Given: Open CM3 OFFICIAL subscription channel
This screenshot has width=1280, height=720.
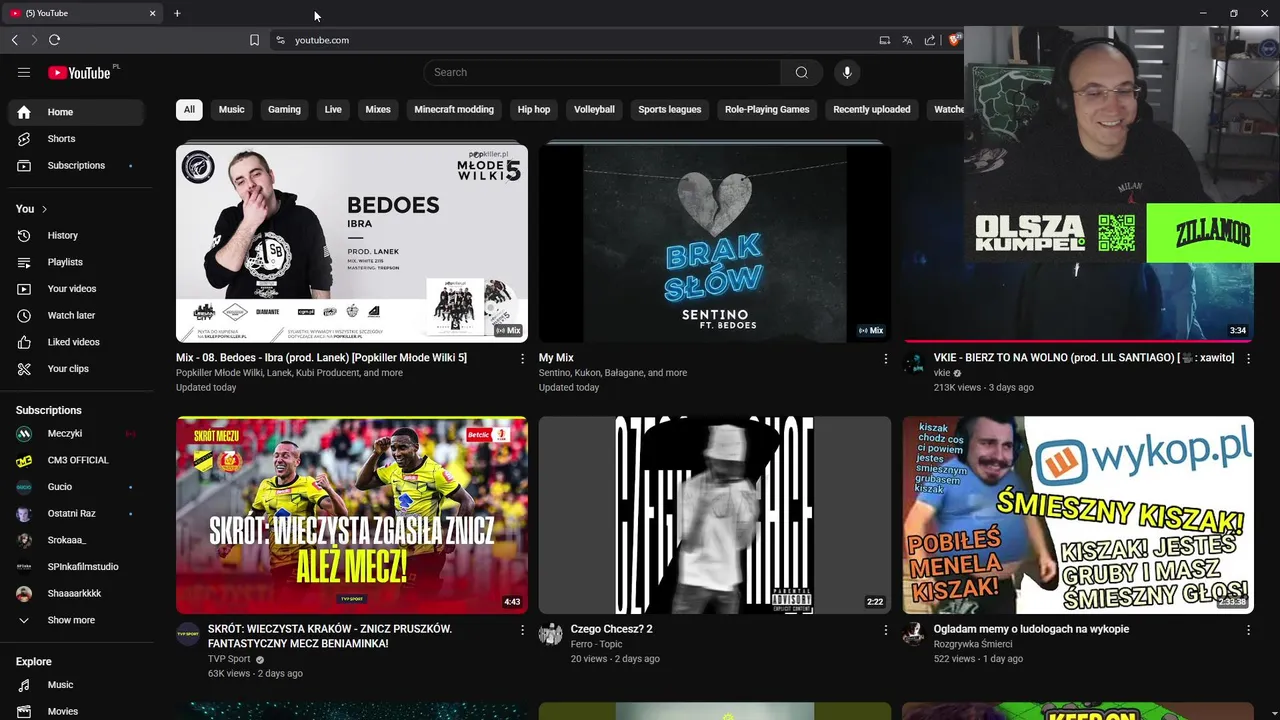Looking at the screenshot, I should click(76, 460).
